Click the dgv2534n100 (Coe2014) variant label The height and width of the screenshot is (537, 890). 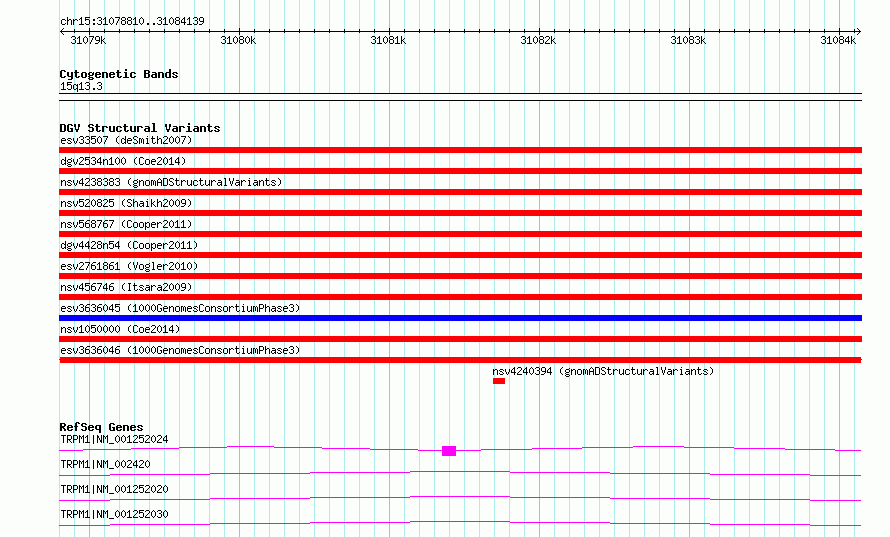coord(123,161)
